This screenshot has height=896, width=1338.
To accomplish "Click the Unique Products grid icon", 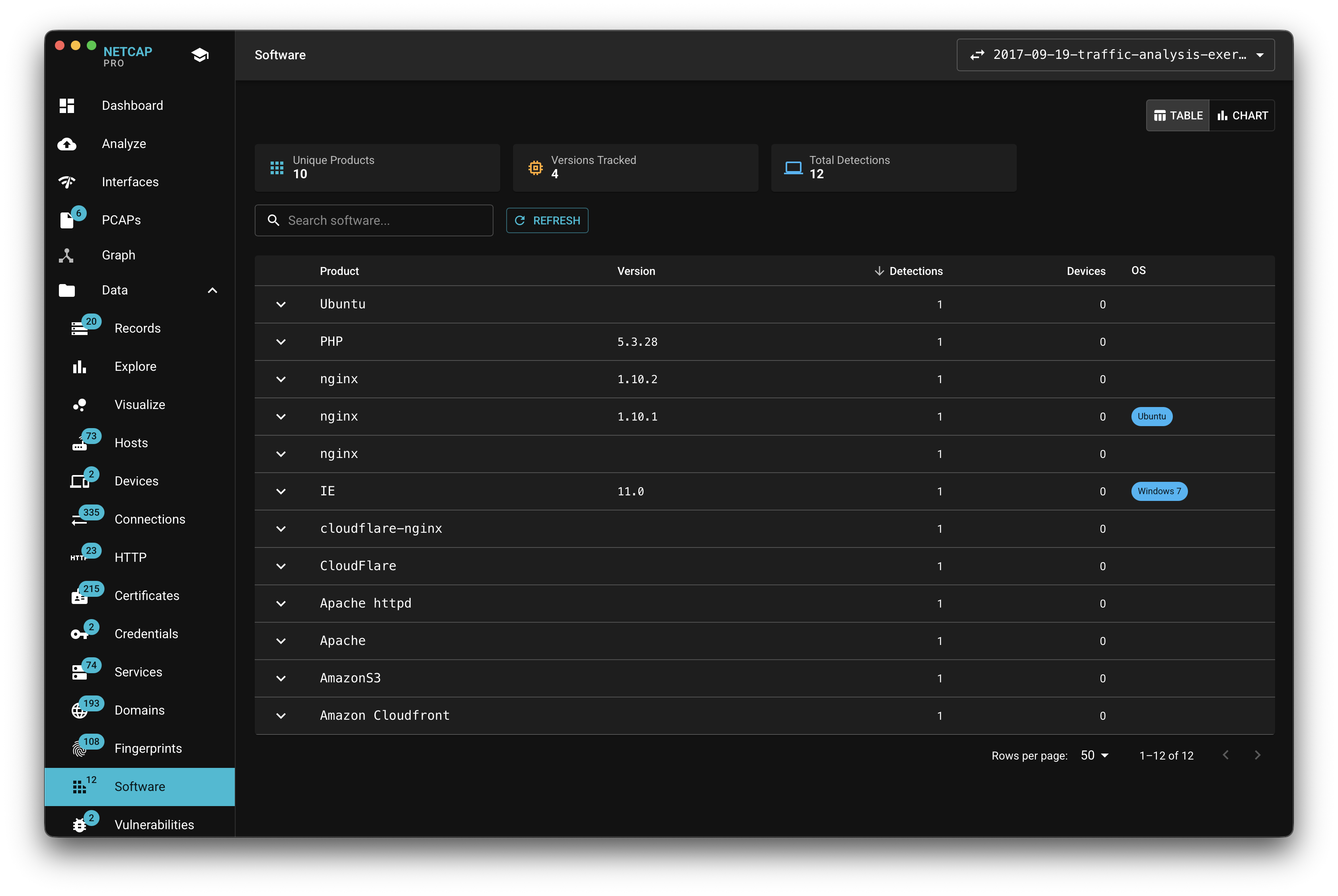I will (x=277, y=168).
